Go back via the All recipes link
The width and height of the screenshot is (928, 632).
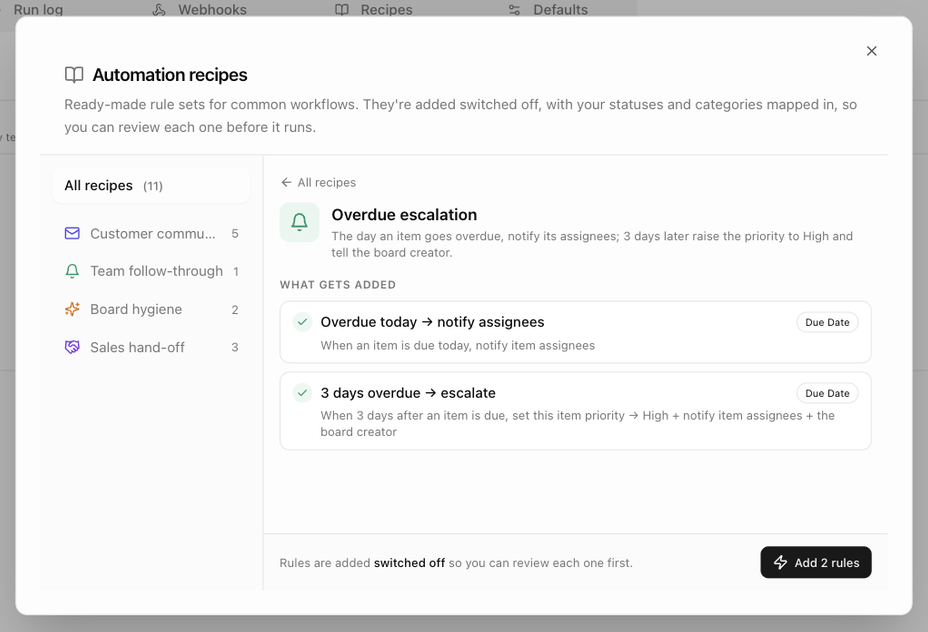(318, 182)
